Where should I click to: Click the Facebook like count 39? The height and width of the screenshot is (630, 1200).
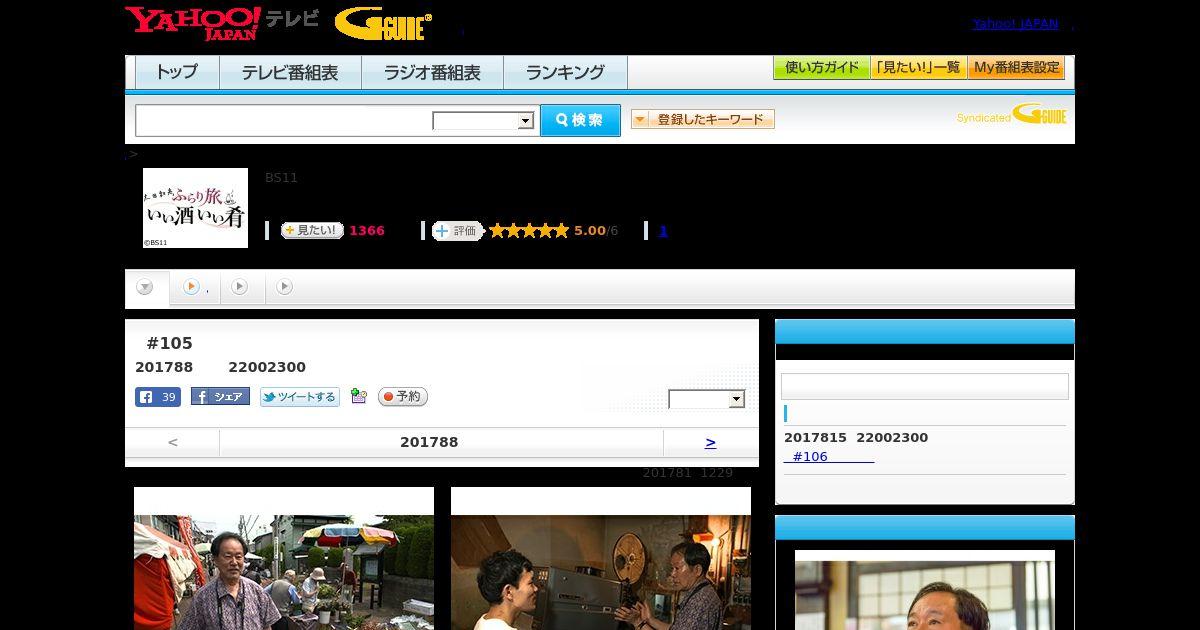tap(158, 397)
